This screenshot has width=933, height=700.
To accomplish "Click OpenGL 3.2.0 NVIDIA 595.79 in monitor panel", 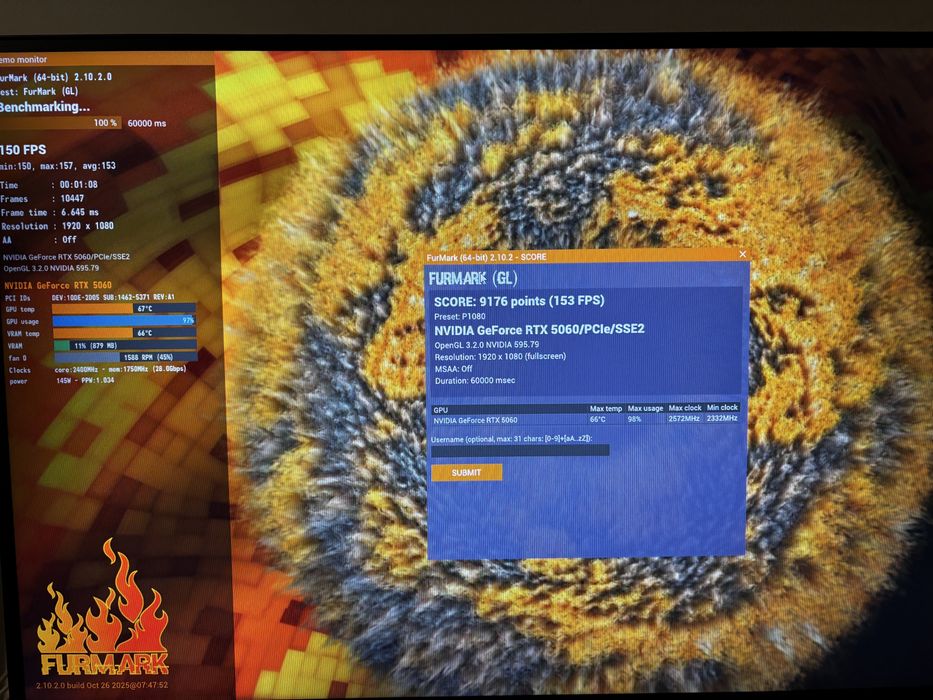I will 51,268.
